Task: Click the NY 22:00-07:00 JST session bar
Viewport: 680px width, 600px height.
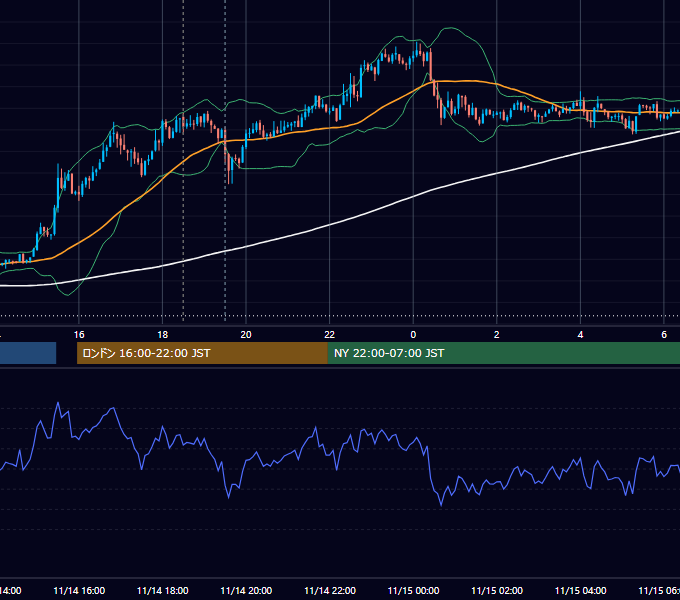Action: click(x=503, y=353)
